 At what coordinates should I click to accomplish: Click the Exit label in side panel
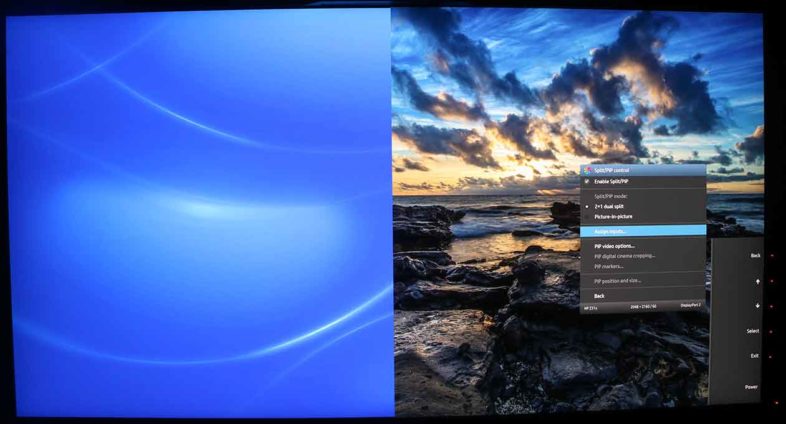754,356
